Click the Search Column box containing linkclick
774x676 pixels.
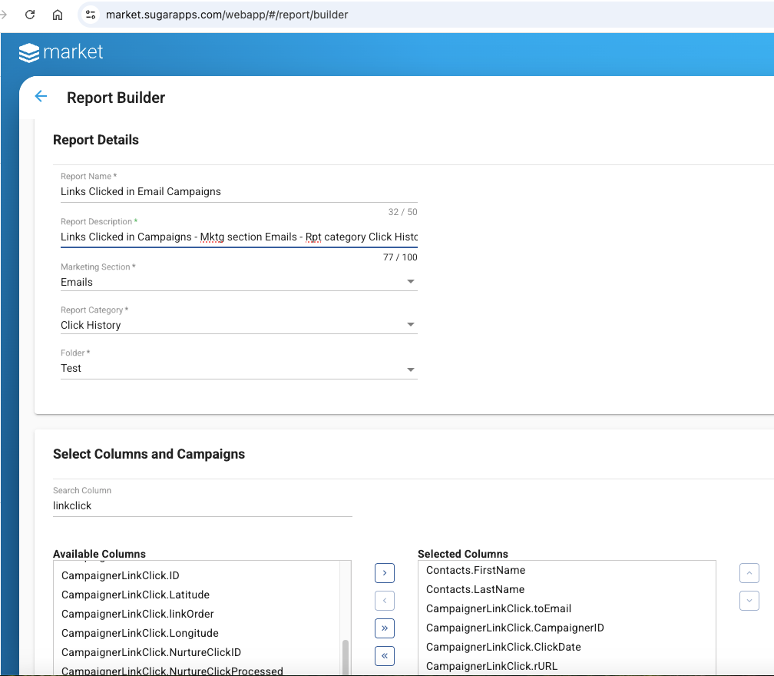point(202,506)
